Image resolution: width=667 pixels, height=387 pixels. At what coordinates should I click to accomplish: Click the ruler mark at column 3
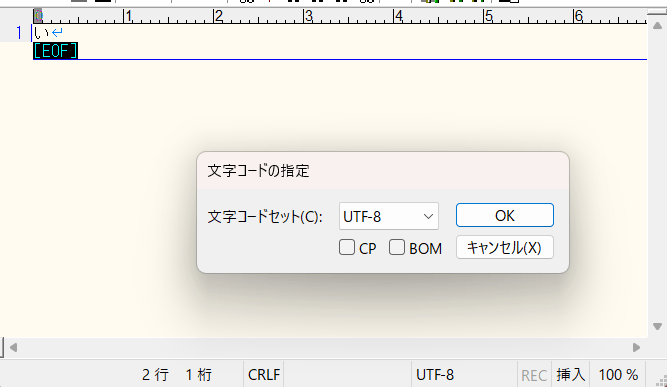pyautogui.click(x=308, y=16)
